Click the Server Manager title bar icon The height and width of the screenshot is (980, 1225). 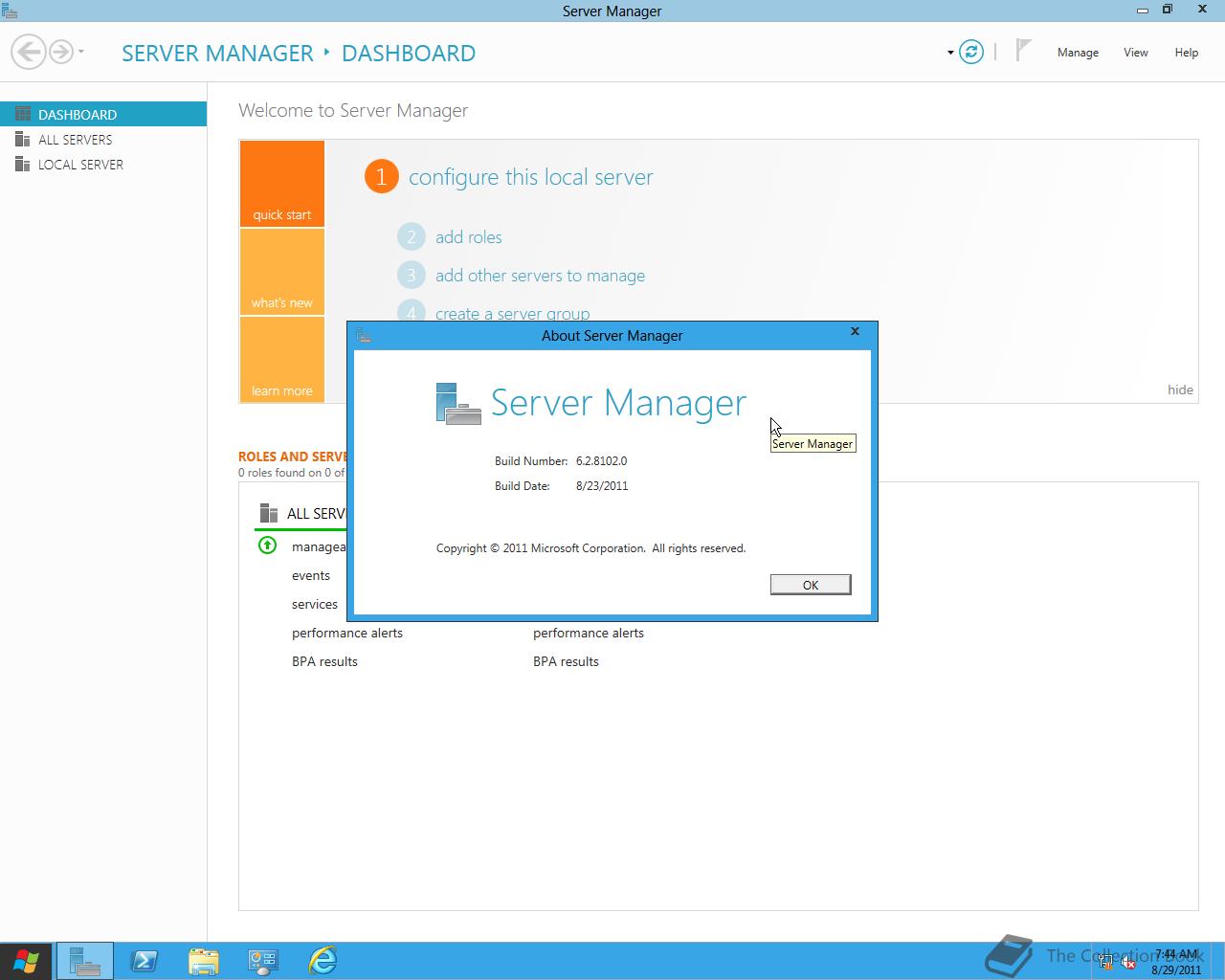[9, 11]
